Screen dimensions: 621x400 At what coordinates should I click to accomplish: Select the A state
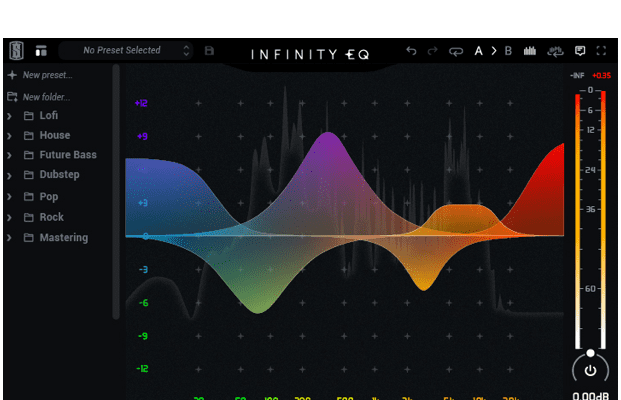coord(478,50)
